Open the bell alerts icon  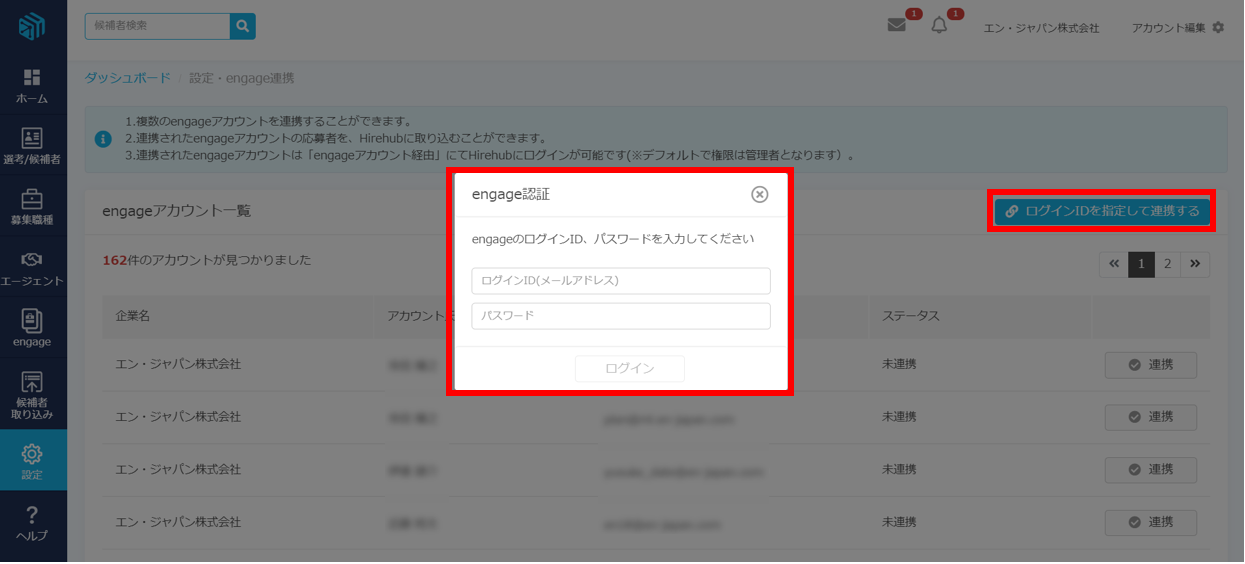pos(939,26)
